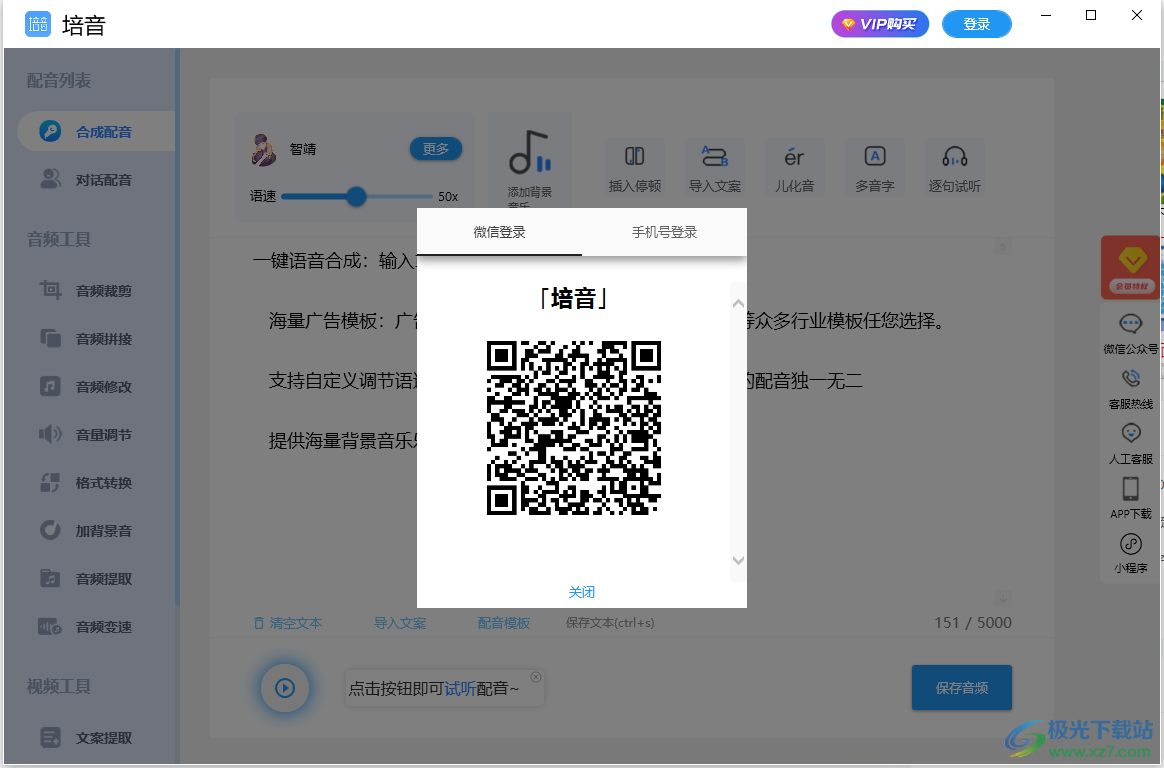
Task: Click the 音频工具 sidebar heading
Action: [x=59, y=239]
